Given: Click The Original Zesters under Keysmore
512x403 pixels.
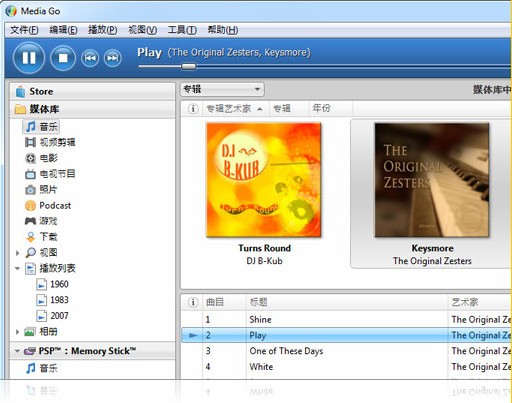Looking at the screenshot, I should coord(432,261).
